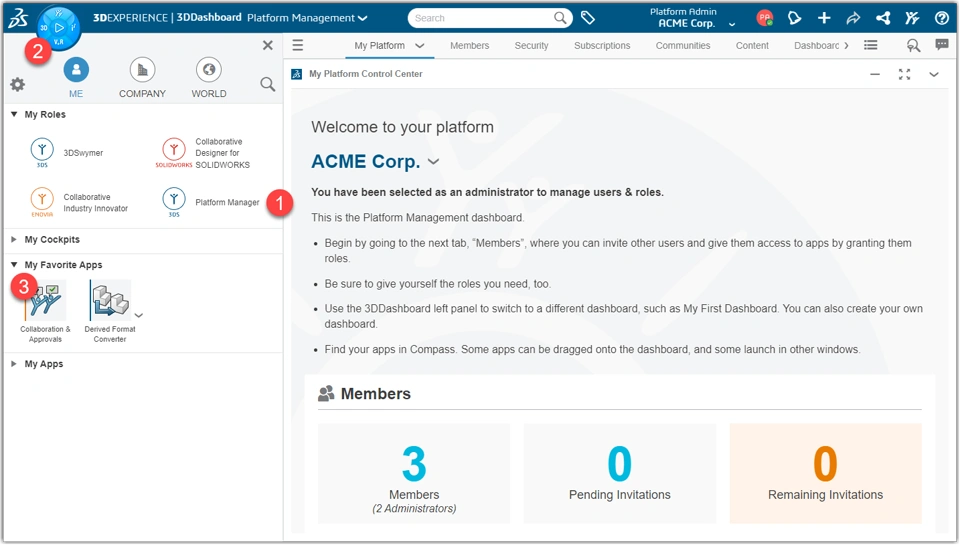Expand the My Apps section
The image size is (960, 545).
(15, 364)
